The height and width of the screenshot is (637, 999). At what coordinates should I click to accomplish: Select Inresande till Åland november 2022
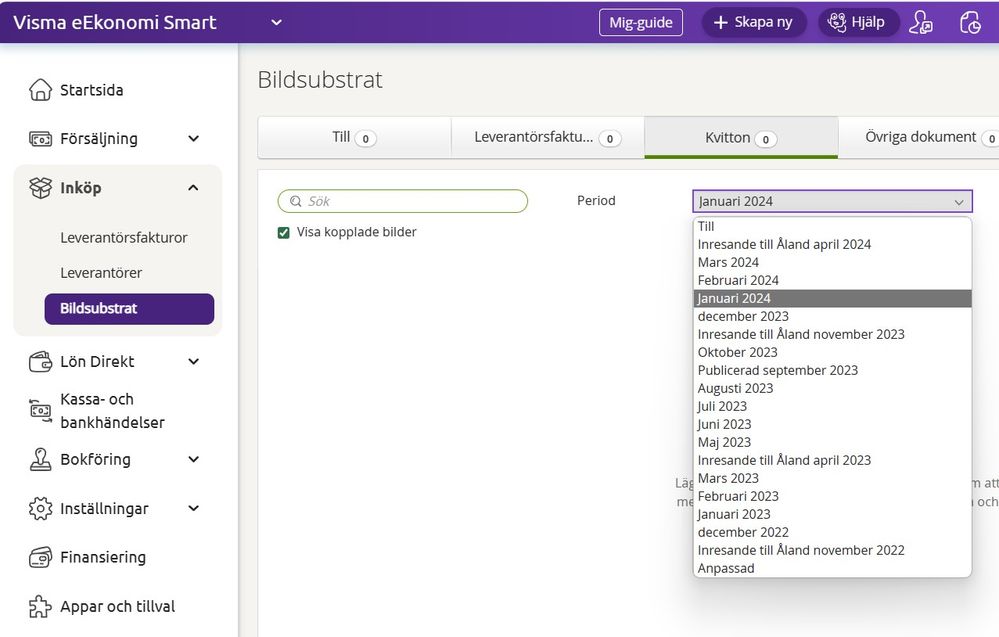click(x=832, y=550)
